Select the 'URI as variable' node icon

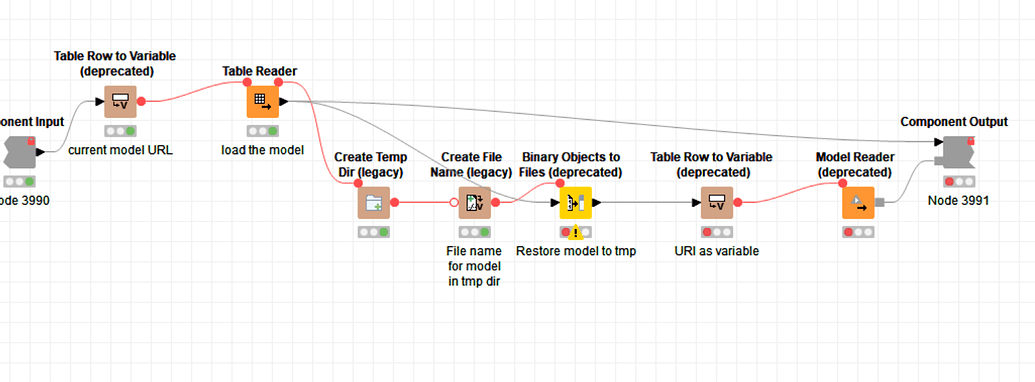717,203
